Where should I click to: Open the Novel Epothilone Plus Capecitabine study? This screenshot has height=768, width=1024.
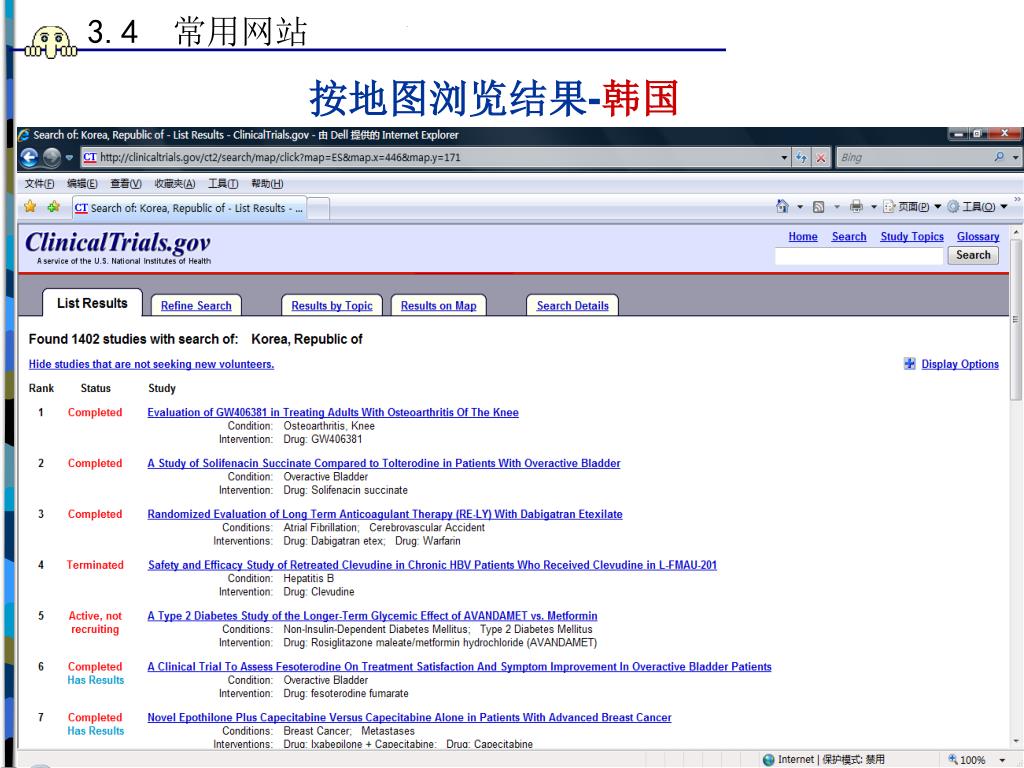coord(409,718)
